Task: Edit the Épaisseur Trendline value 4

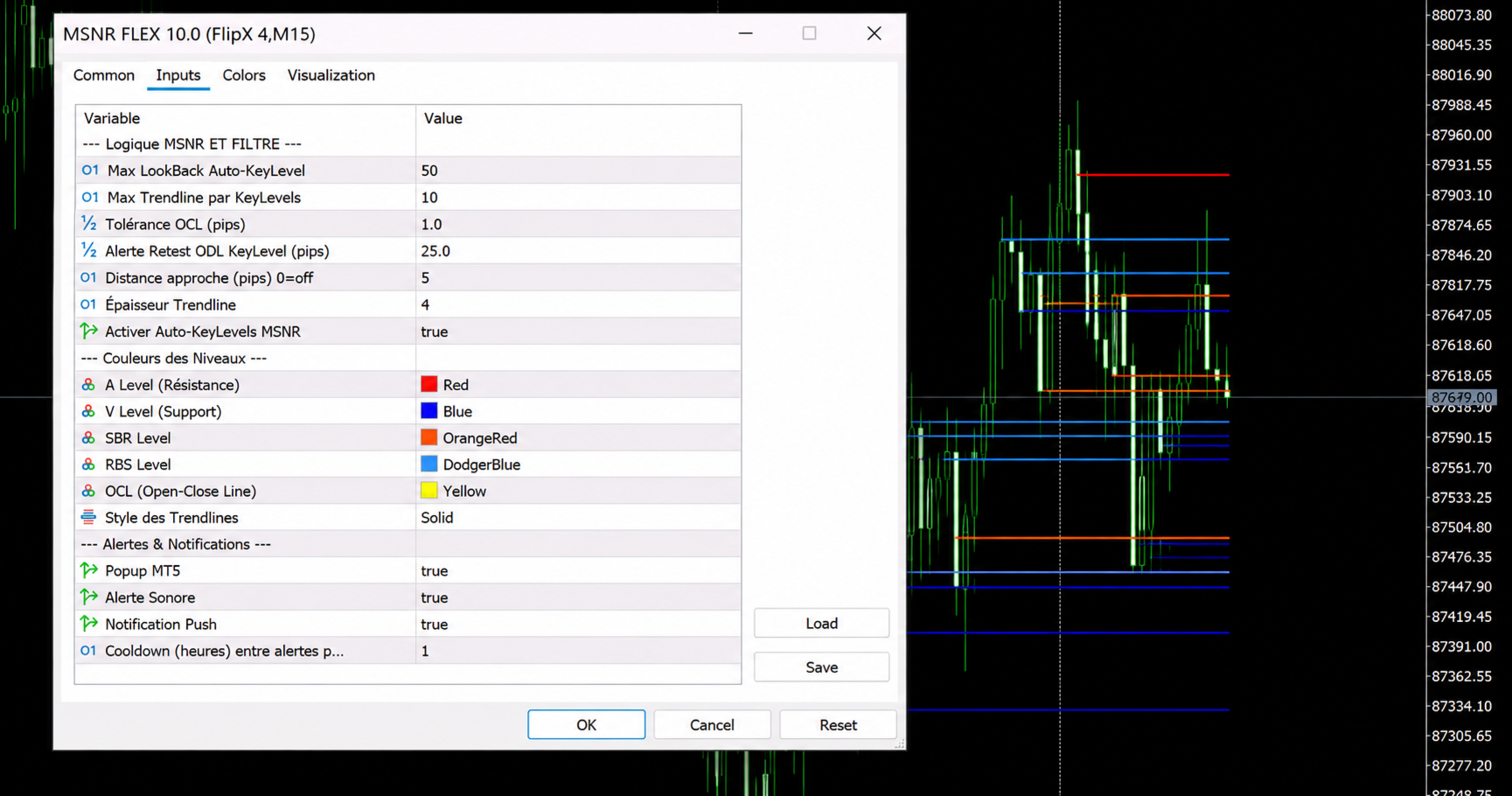Action: 578,304
